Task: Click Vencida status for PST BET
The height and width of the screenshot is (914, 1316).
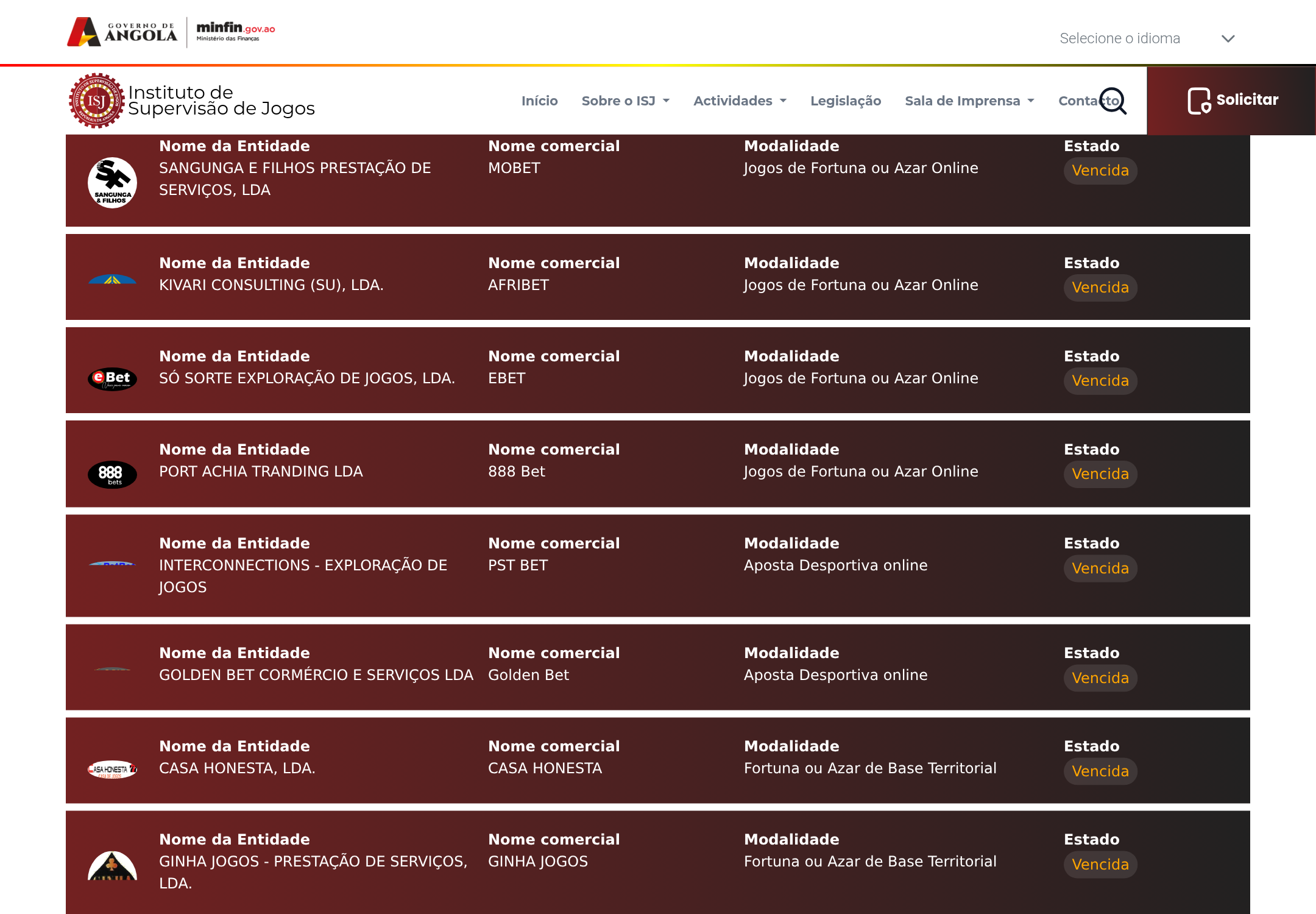Action: [1100, 569]
